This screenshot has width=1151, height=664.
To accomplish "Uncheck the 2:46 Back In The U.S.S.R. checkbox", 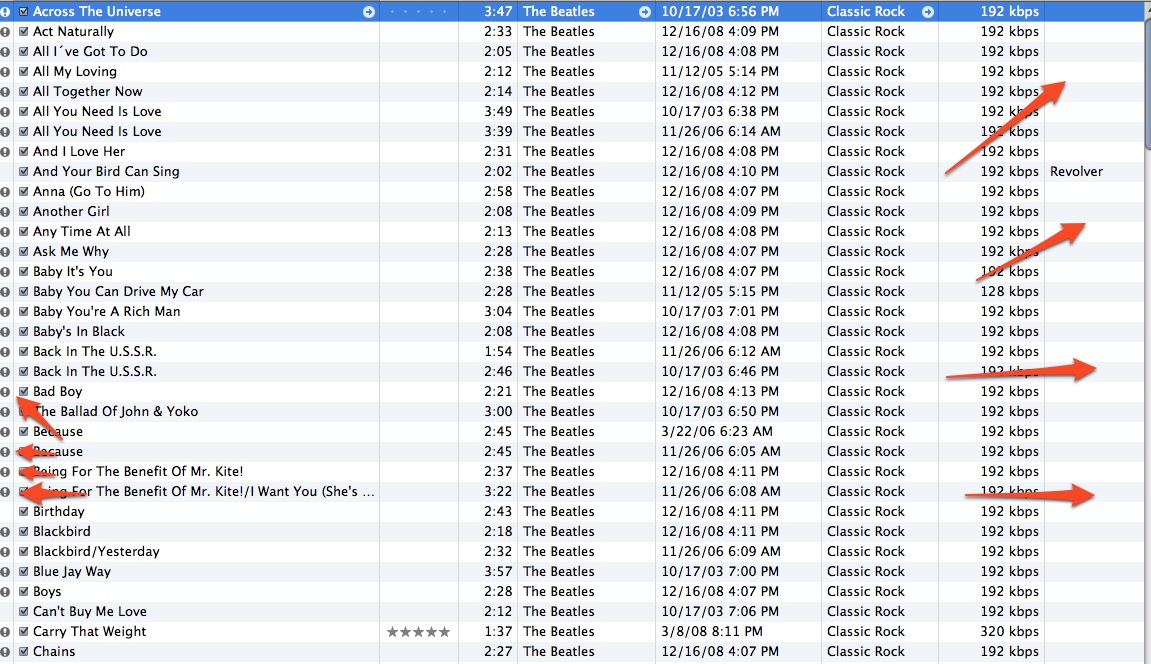I will 23,371.
